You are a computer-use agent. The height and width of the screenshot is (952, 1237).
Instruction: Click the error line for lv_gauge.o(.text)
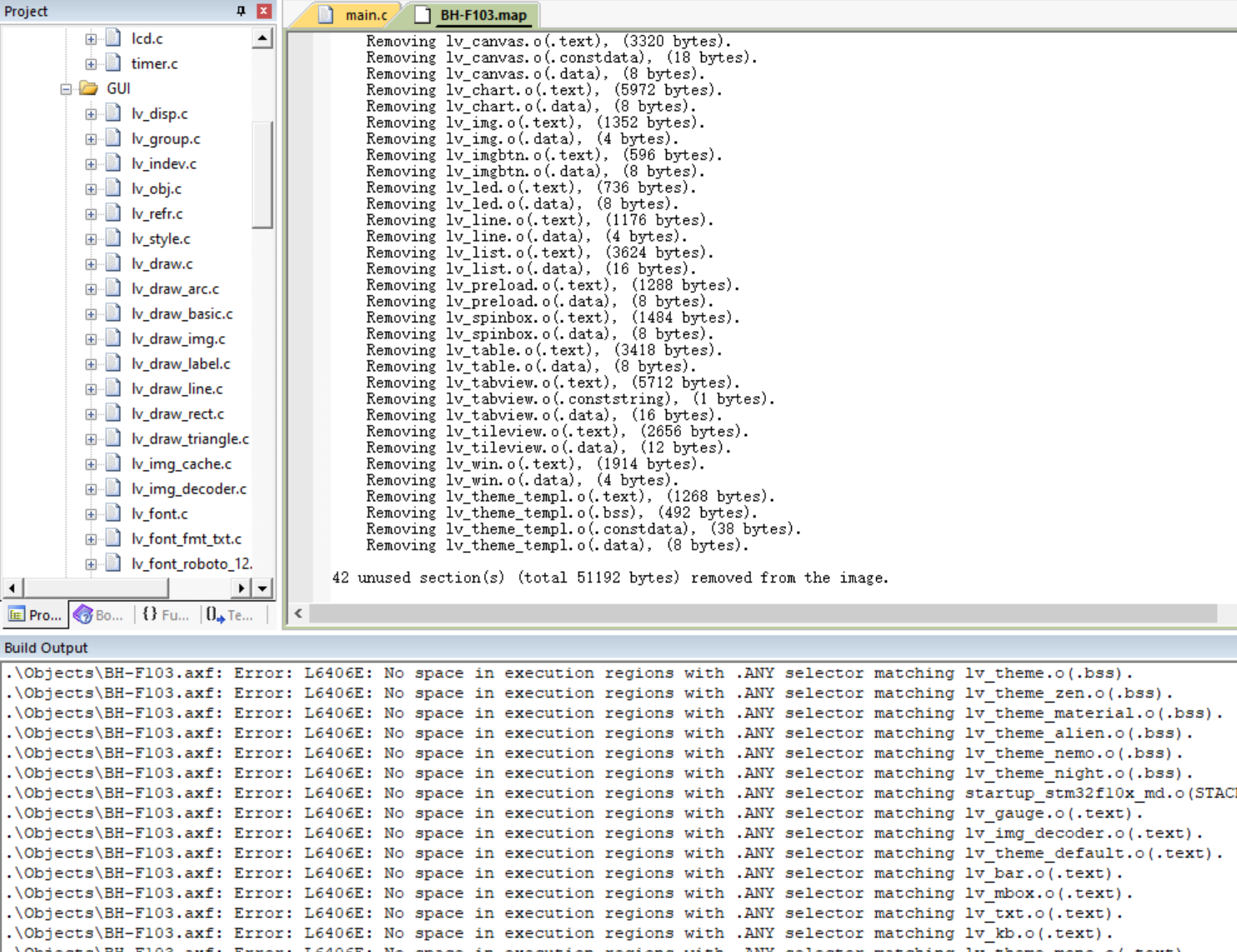573,813
